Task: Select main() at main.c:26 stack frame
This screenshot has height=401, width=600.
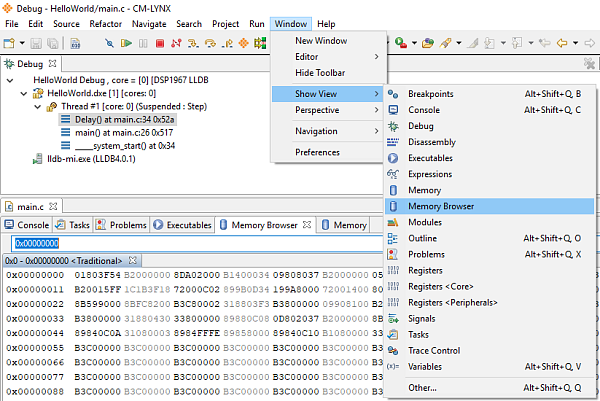Action: (117, 133)
